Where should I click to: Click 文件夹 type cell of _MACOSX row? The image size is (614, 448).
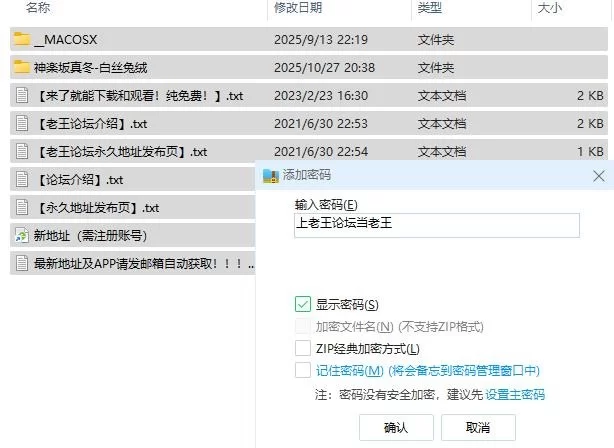pyautogui.click(x=436, y=40)
